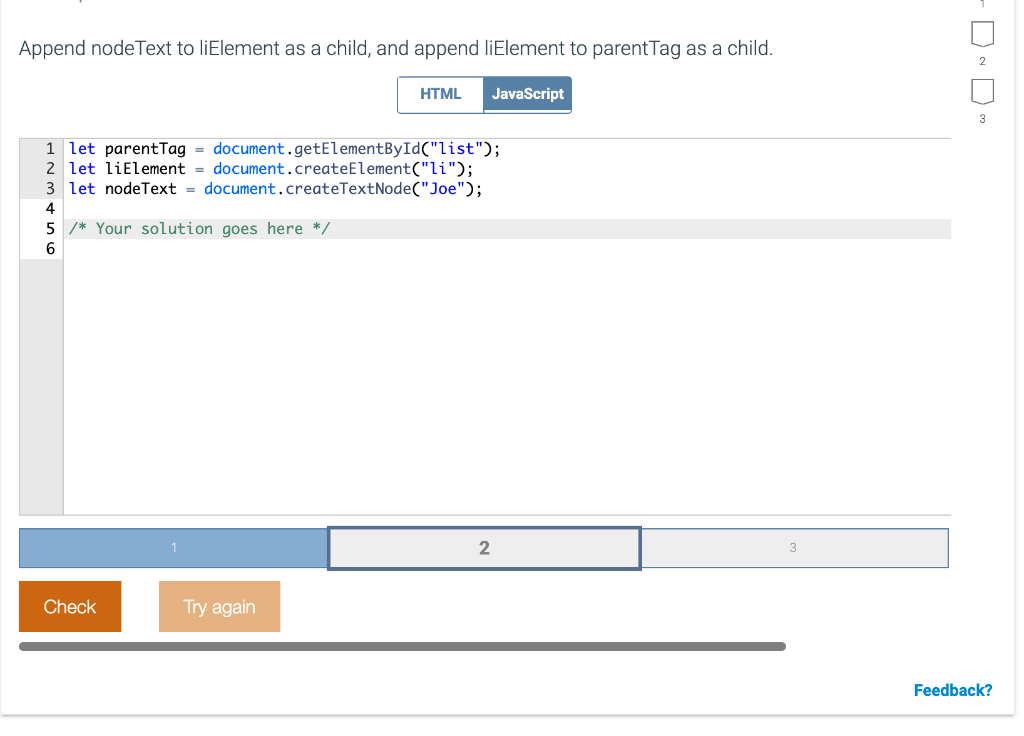Image resolution: width=1024 pixels, height=736 pixels.
Task: Click the activity instructions text
Action: (397, 47)
